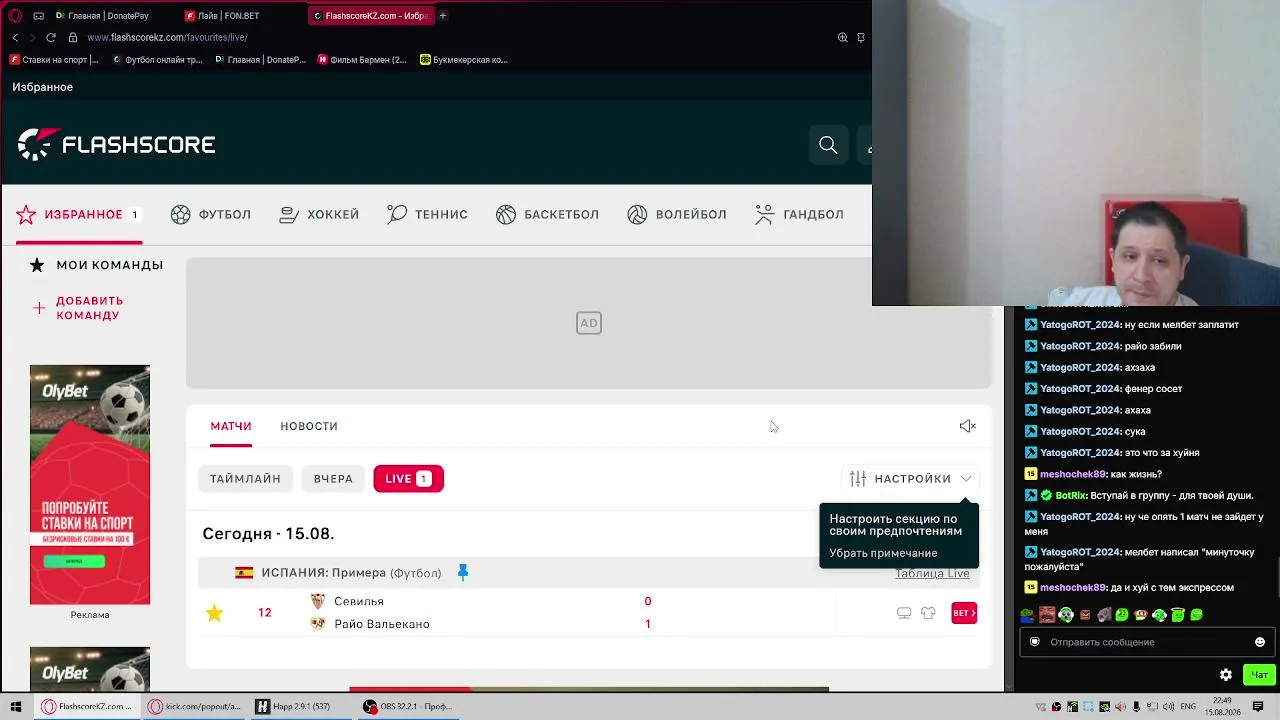The width and height of the screenshot is (1280, 720).
Task: Open the TV broadcast icon for Sevilla match
Action: [x=904, y=613]
